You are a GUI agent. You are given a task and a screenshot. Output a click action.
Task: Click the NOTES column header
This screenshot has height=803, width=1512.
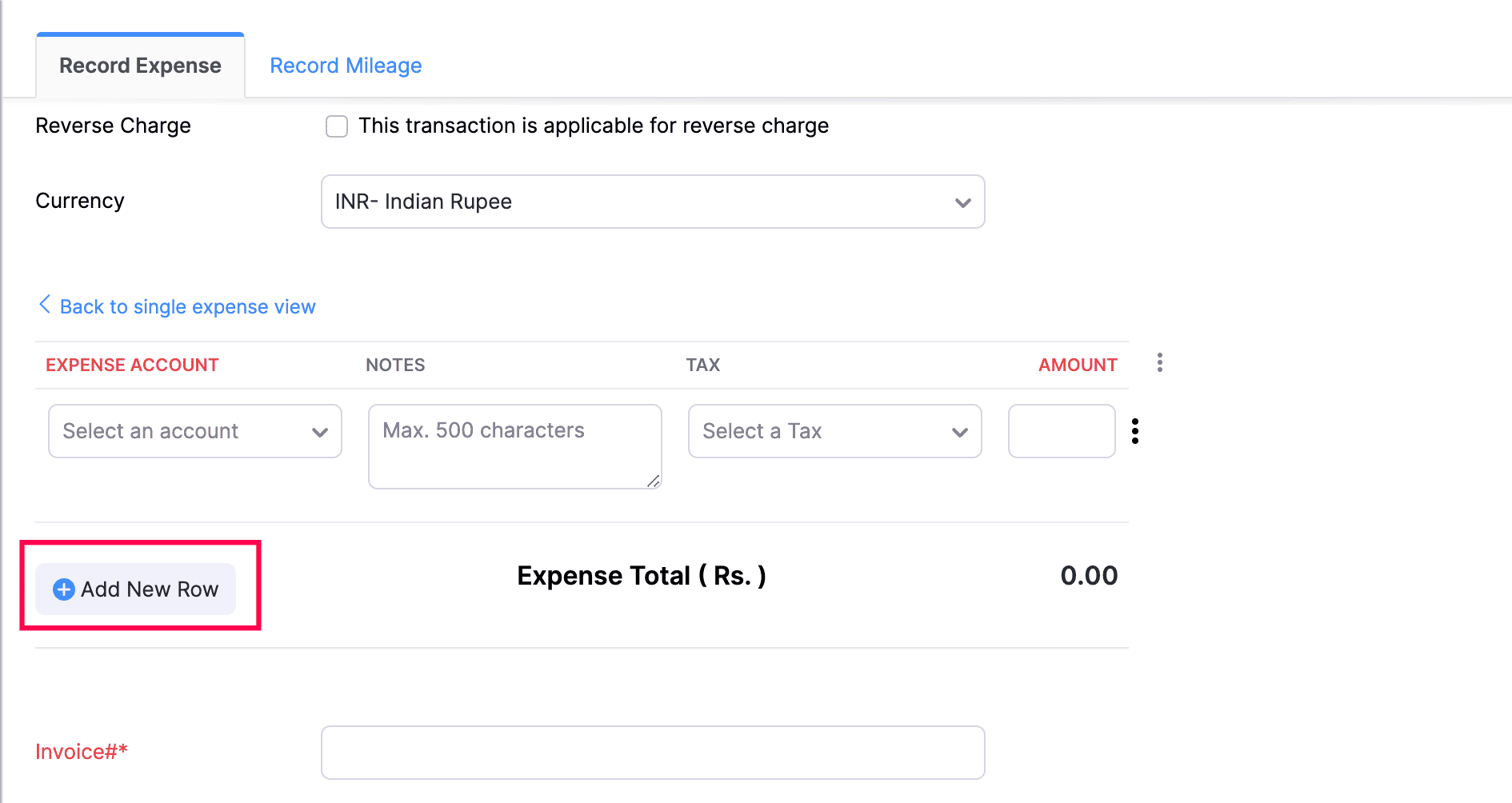click(395, 365)
